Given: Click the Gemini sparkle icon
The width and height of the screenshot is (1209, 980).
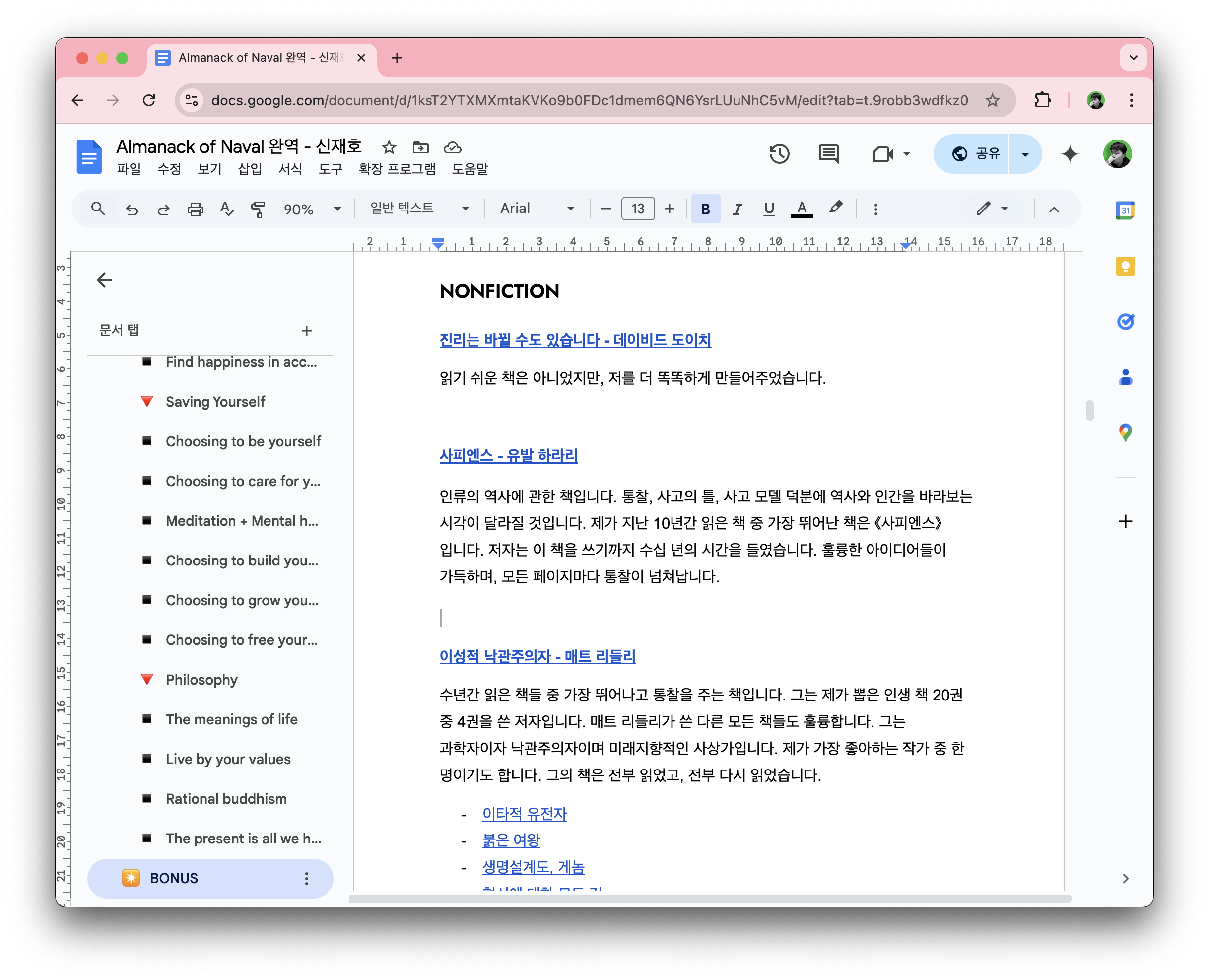Looking at the screenshot, I should tap(1070, 153).
